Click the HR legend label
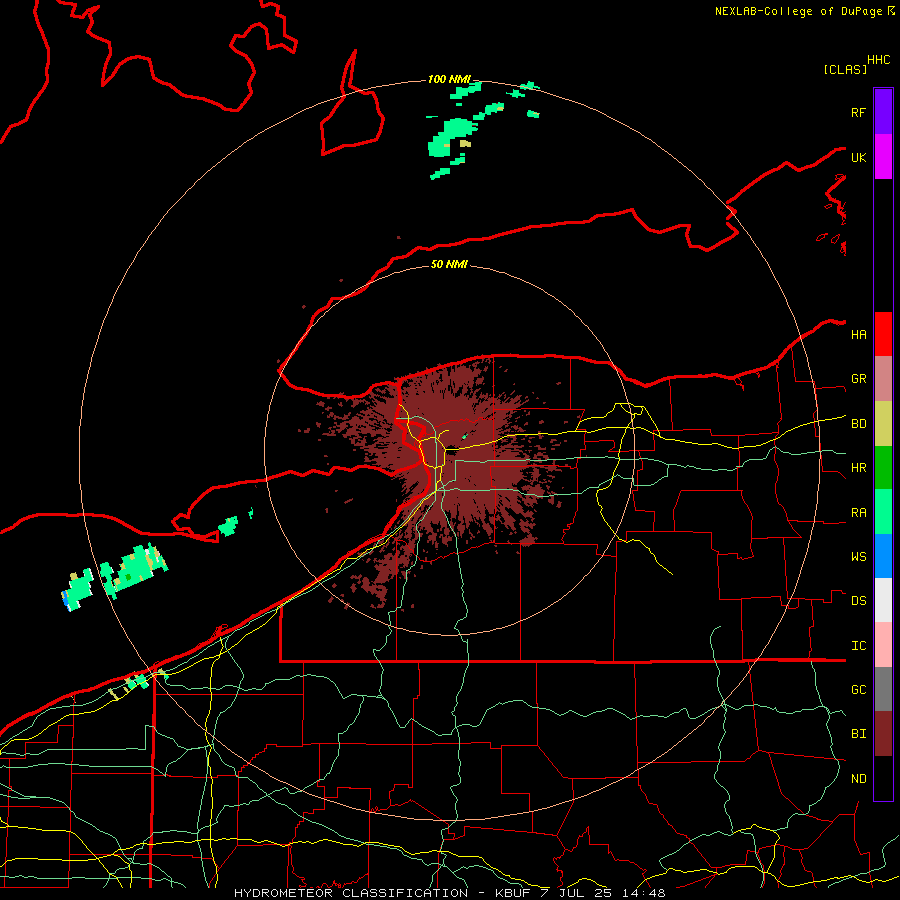Screen dimensions: 900x900 click(x=858, y=468)
